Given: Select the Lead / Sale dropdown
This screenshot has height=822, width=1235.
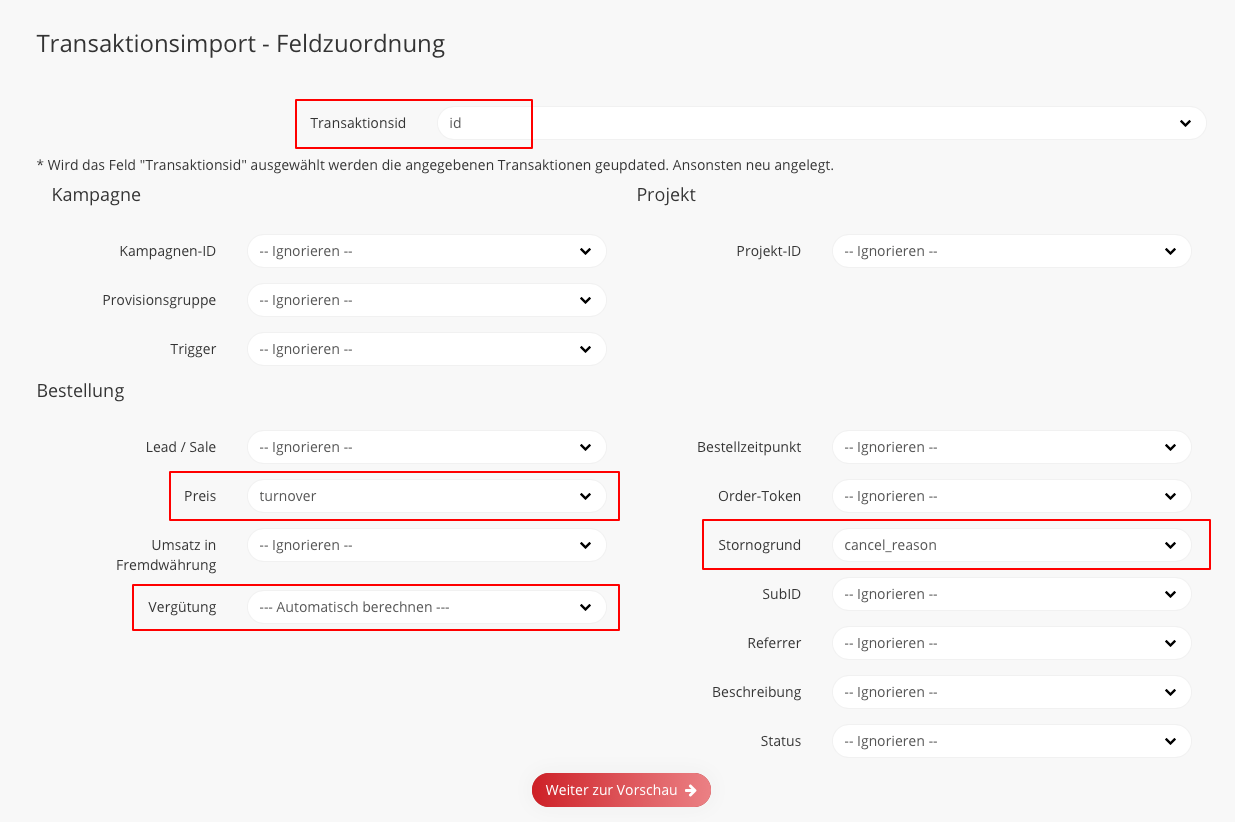Looking at the screenshot, I should click(426, 447).
